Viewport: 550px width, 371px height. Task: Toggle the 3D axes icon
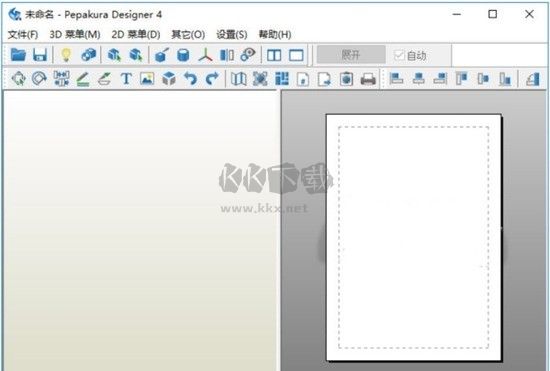205,55
